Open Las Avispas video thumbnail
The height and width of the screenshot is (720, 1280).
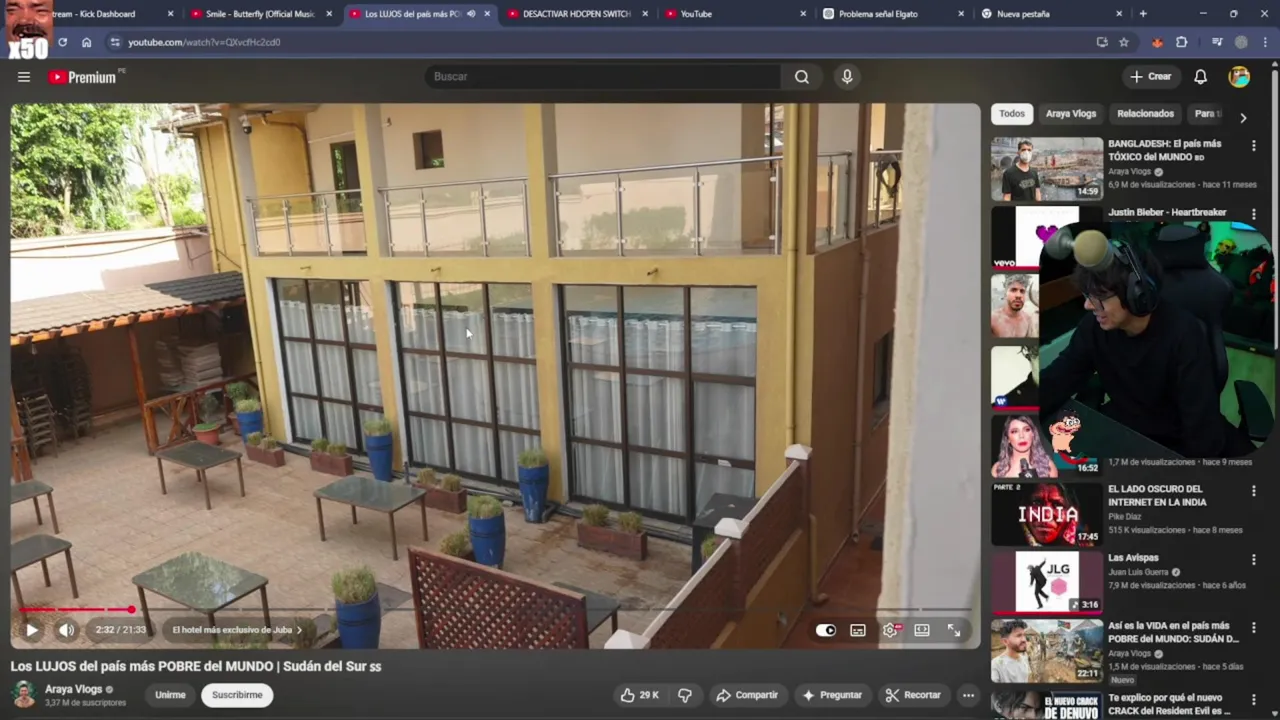pyautogui.click(x=1047, y=582)
